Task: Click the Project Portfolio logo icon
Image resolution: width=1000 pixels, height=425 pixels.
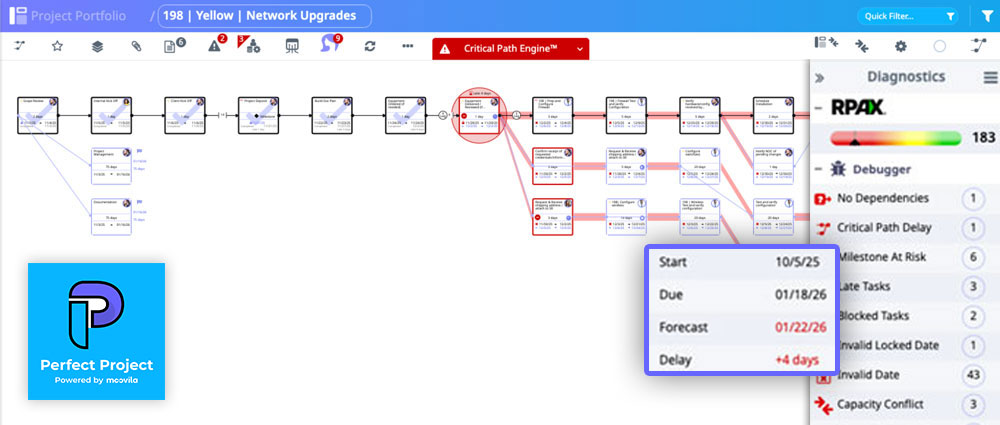Action: click(x=18, y=16)
